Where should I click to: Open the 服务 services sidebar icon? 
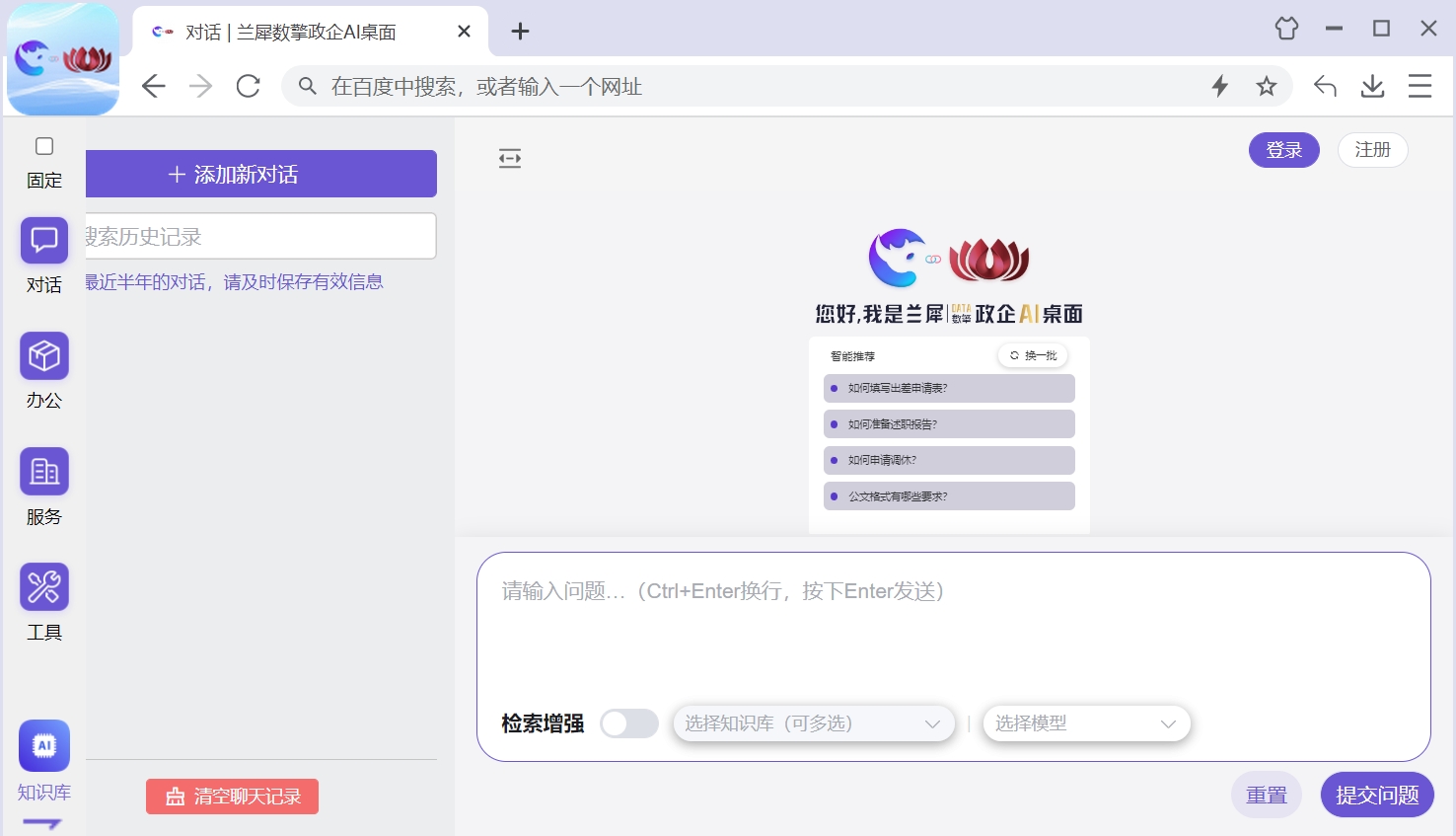[44, 472]
